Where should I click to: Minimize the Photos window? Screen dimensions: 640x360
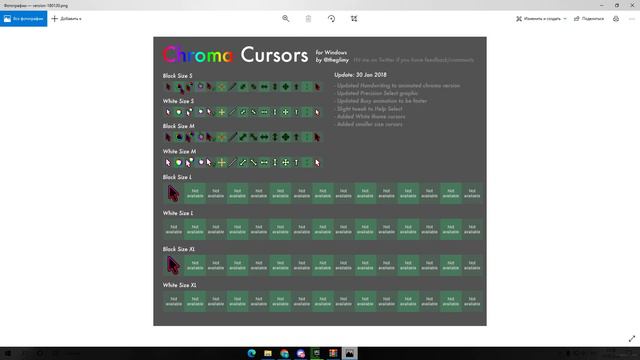pos(602,5)
